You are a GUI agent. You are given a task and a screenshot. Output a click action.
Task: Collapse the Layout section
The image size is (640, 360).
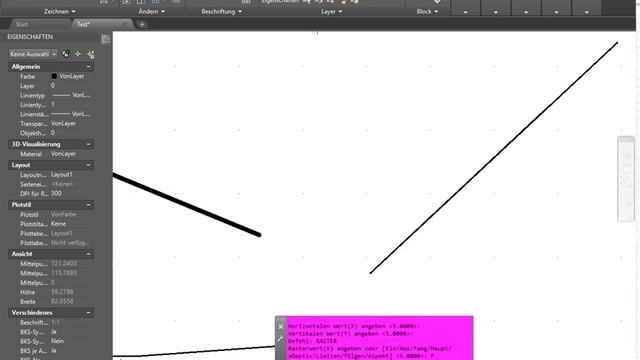coord(88,165)
